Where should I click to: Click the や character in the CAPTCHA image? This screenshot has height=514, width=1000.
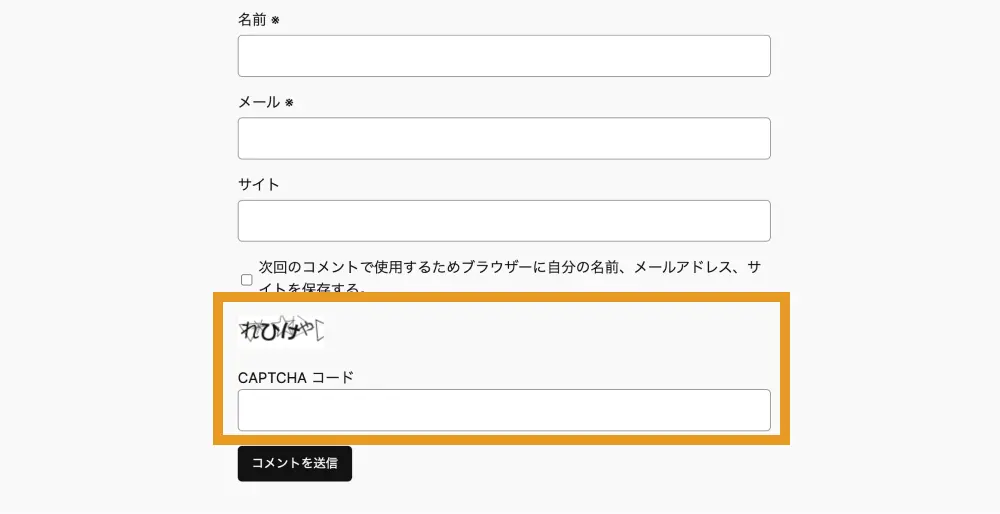307,330
